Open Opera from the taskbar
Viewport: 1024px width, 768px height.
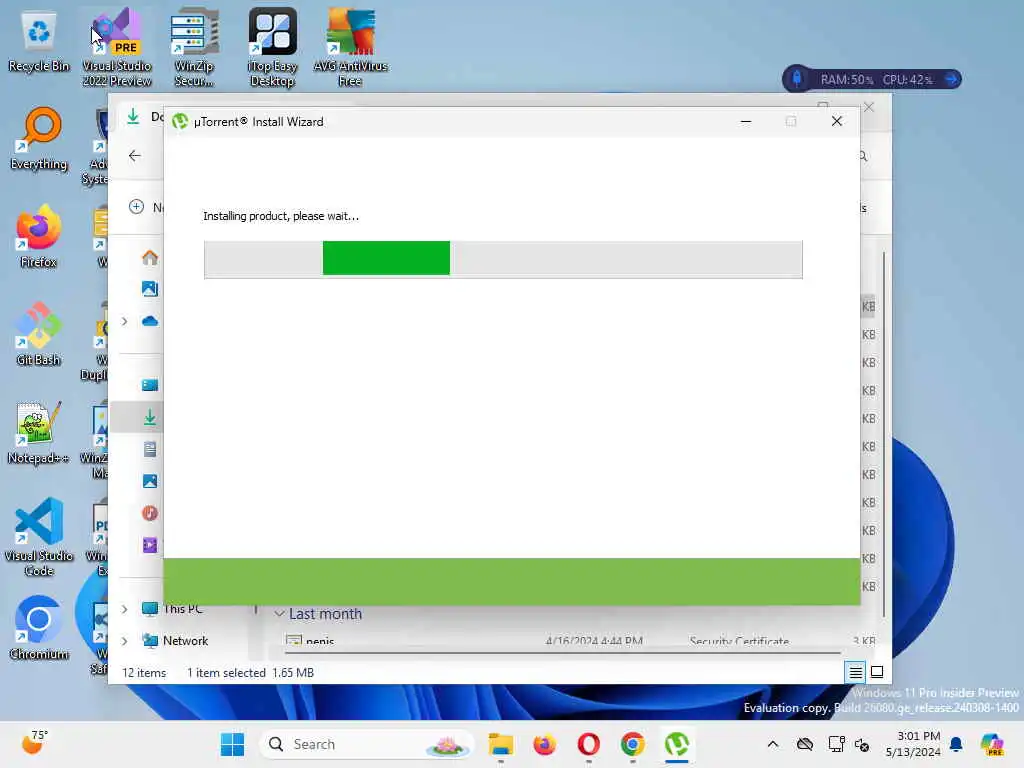click(588, 744)
